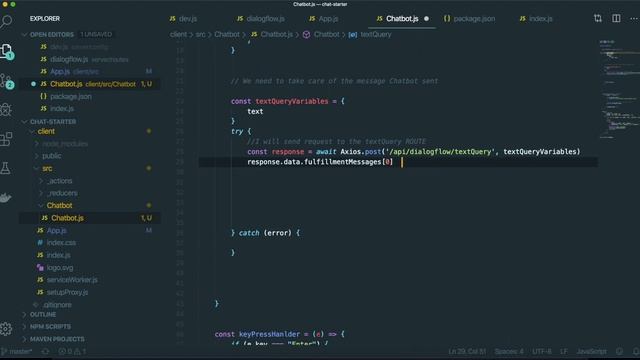Open the Docker view icon

(6, 198)
